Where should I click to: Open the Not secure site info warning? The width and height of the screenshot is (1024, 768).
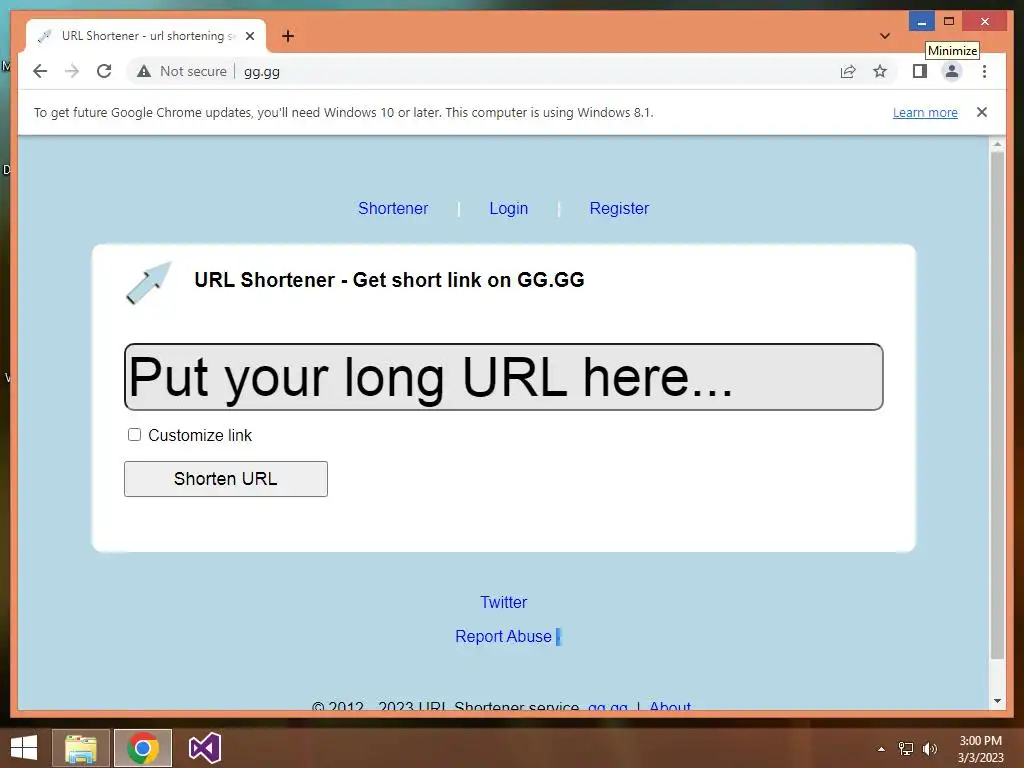(182, 71)
